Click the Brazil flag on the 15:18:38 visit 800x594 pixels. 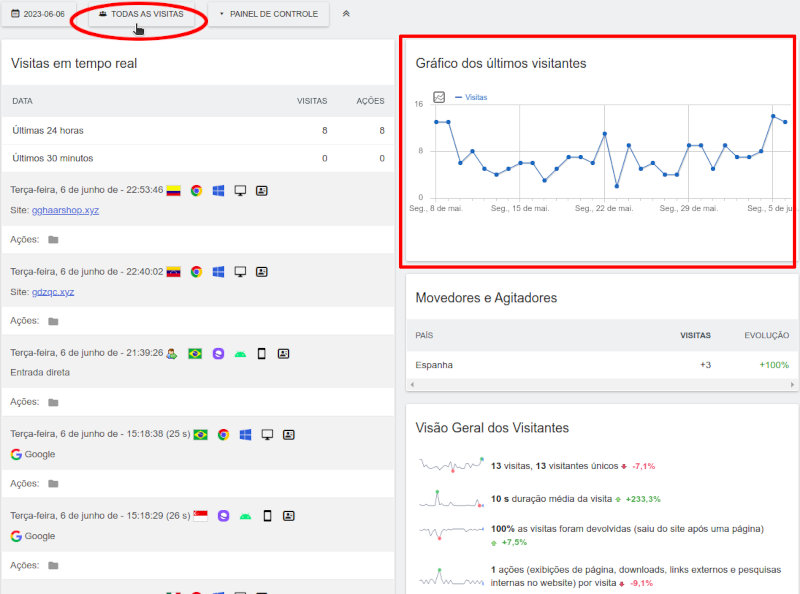coord(200,435)
